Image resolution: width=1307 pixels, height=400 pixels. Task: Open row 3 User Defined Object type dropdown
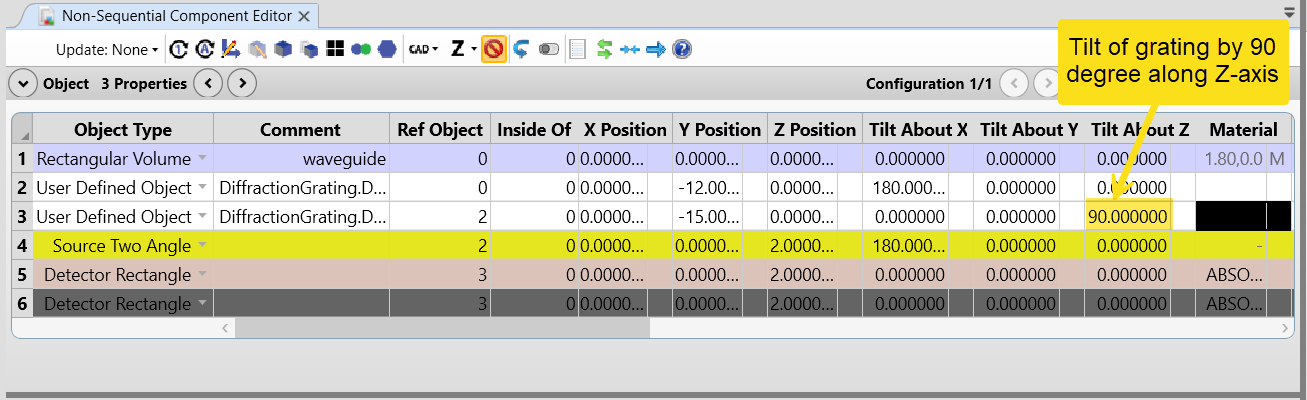(x=202, y=216)
